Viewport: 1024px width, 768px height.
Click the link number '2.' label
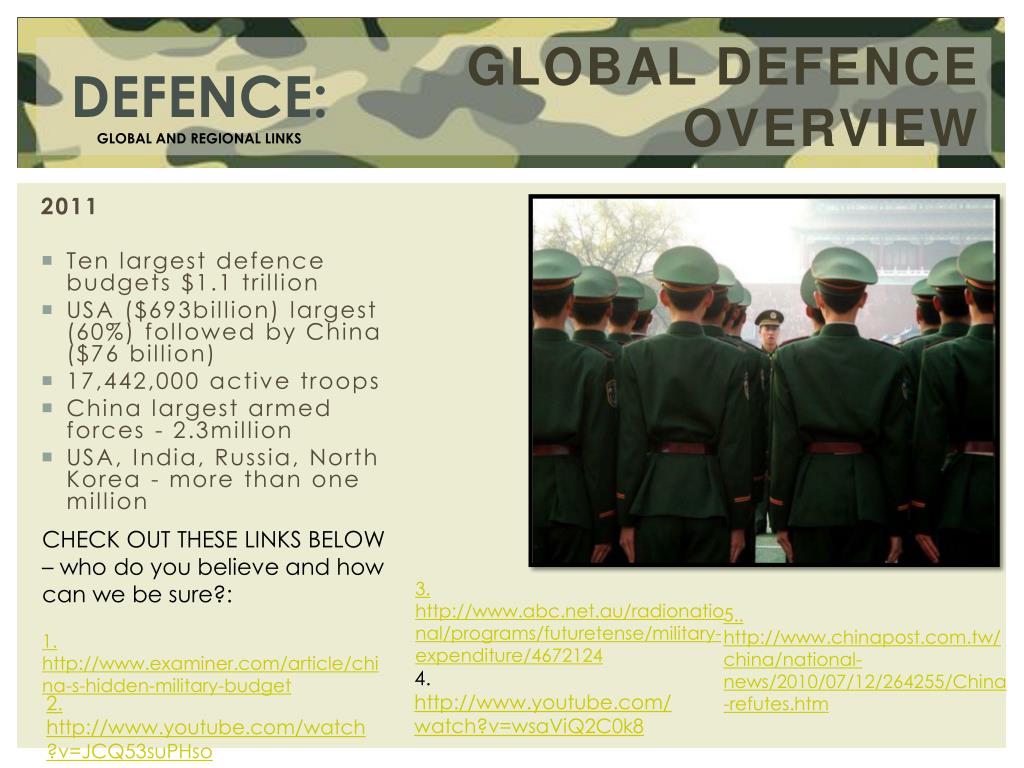[x=55, y=703]
